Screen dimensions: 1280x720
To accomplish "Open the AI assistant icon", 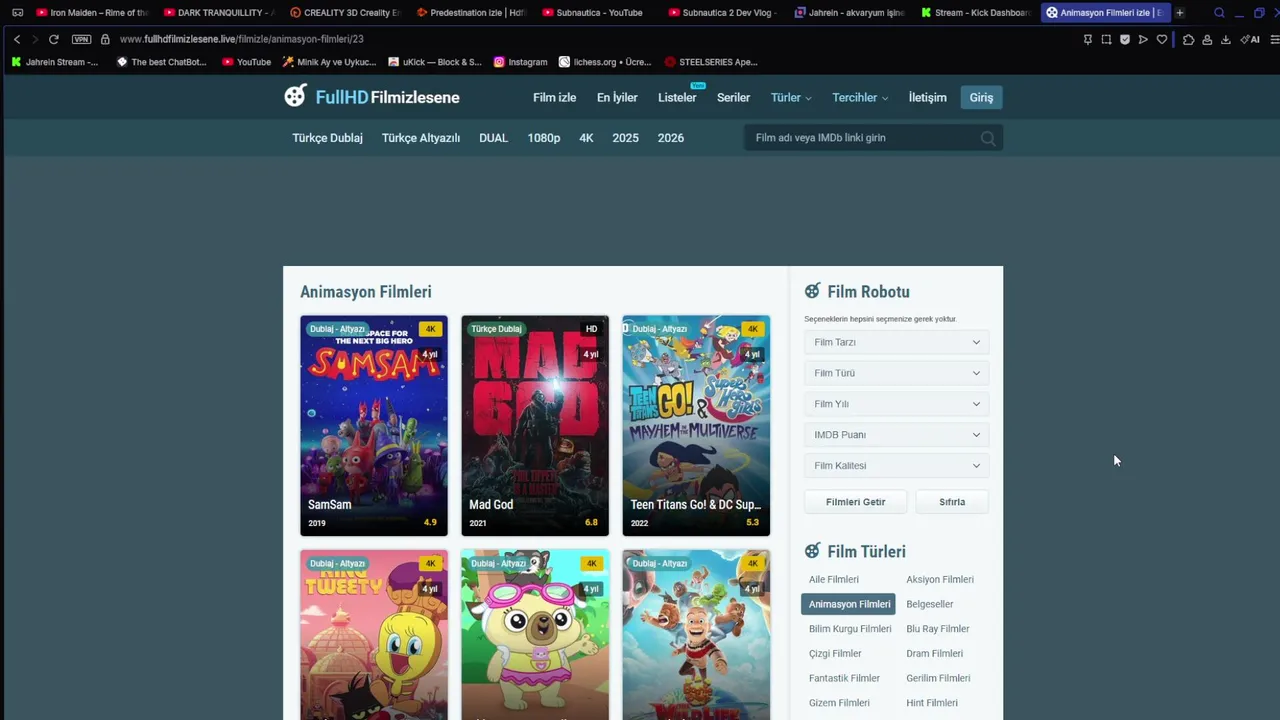I will pos(1250,40).
